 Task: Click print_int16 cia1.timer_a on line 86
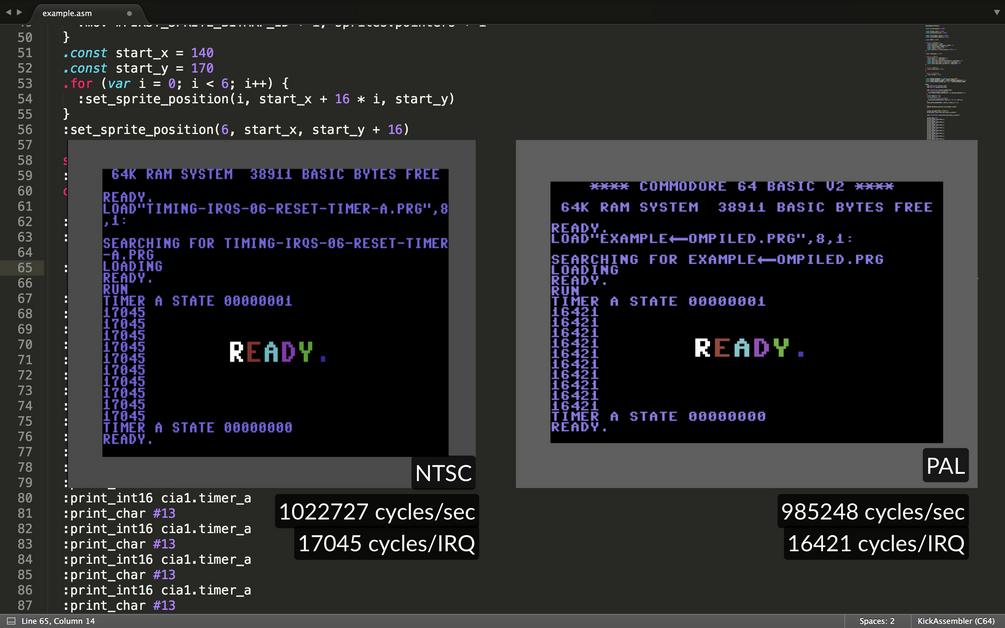pos(157,590)
